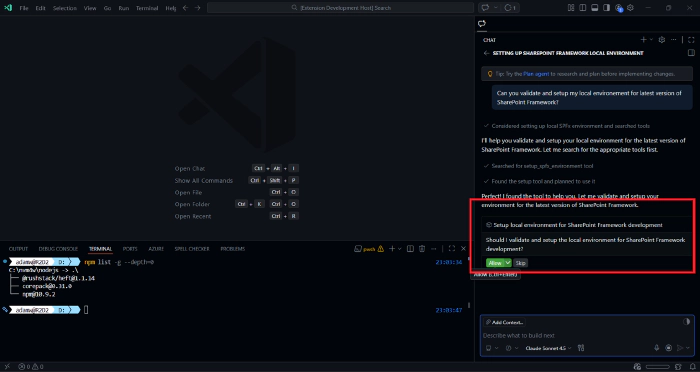Start a new chat with the plus icon
The width and height of the screenshot is (700, 372).
coord(643,40)
